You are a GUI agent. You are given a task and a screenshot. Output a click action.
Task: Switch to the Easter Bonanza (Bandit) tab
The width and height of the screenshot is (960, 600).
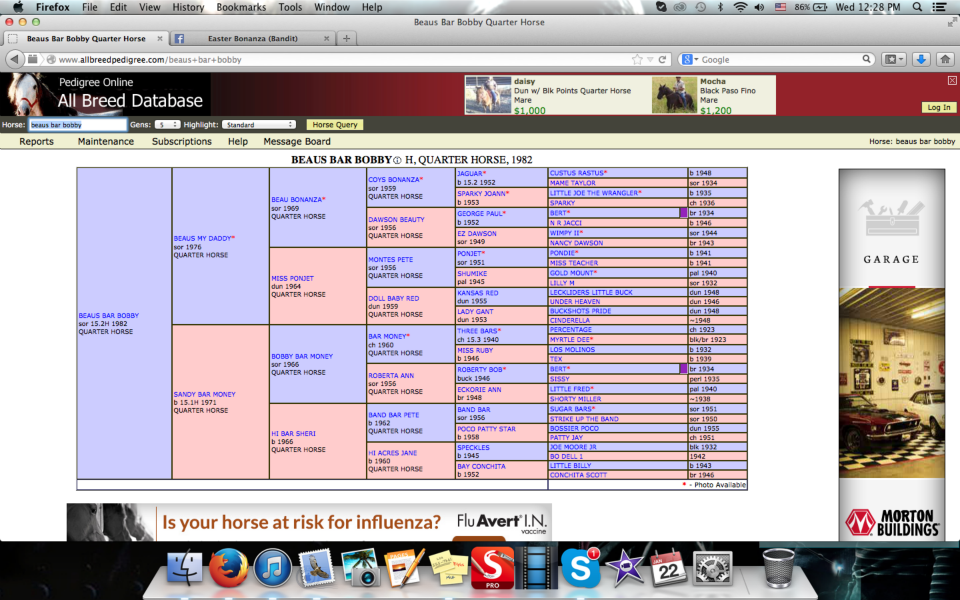pyautogui.click(x=253, y=38)
